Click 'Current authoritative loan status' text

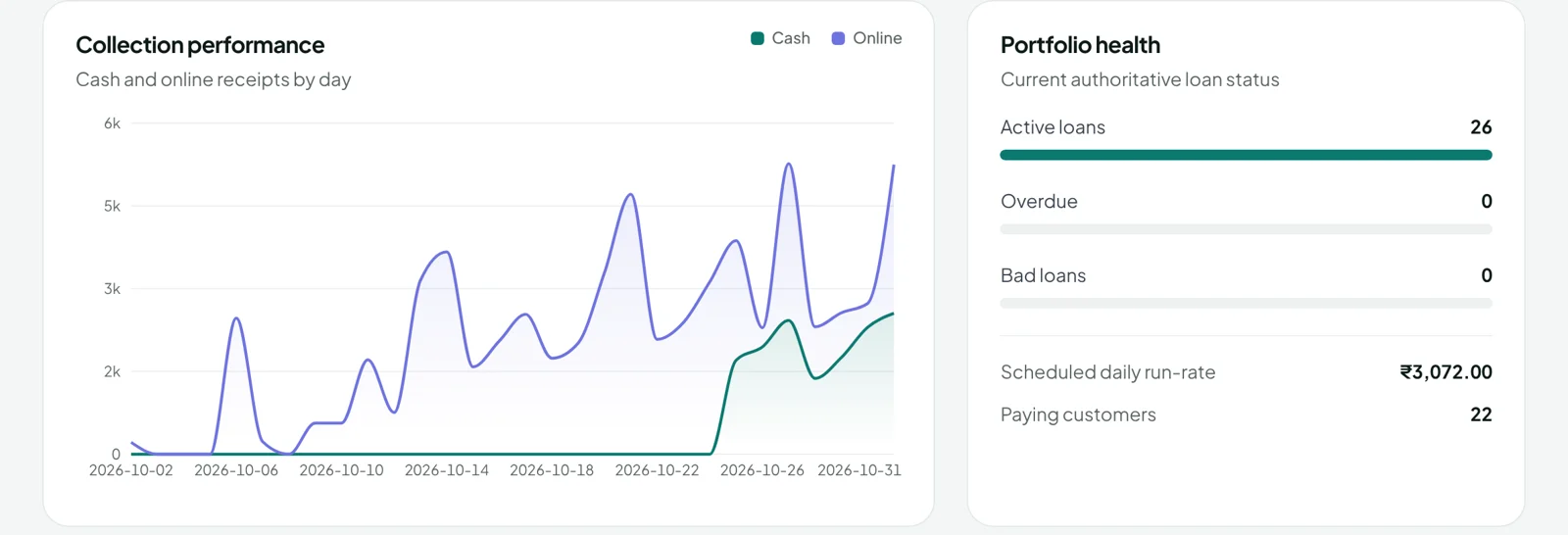tap(1140, 79)
